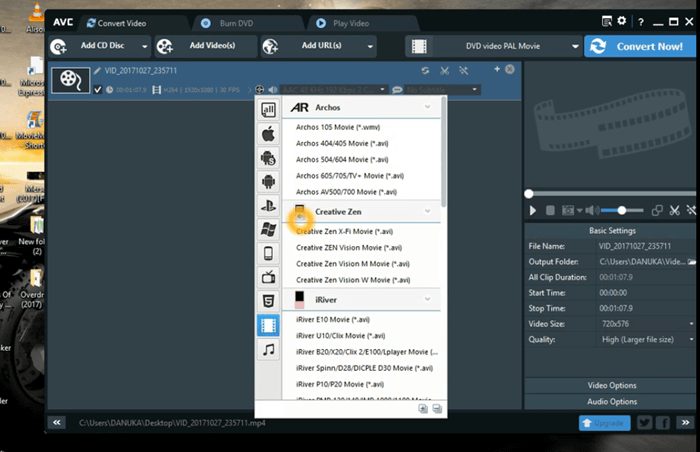Open Video Options section

coord(611,385)
